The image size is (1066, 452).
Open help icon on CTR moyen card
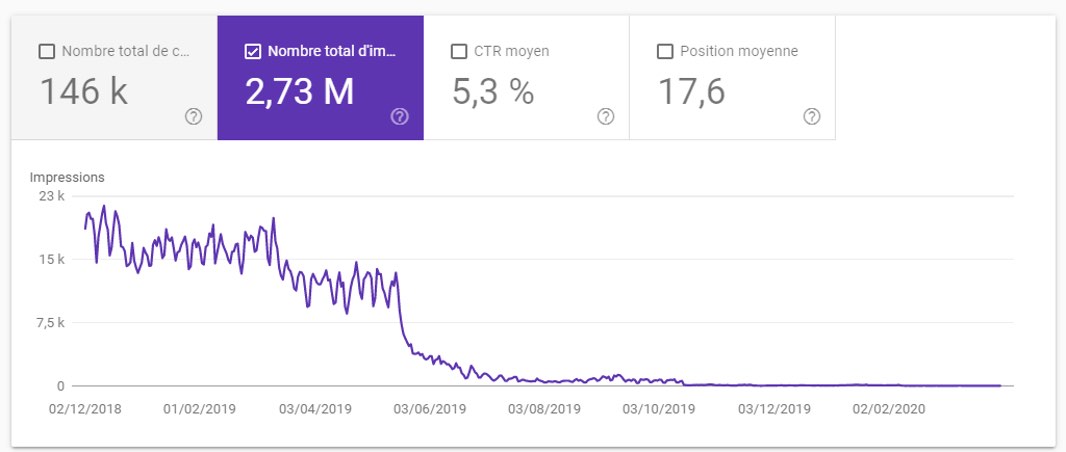tap(606, 117)
